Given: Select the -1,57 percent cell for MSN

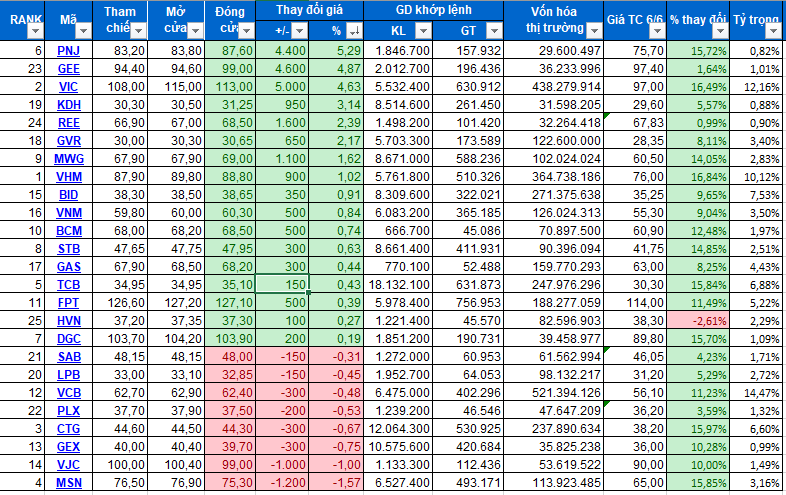Looking at the screenshot, I should pos(336,483).
